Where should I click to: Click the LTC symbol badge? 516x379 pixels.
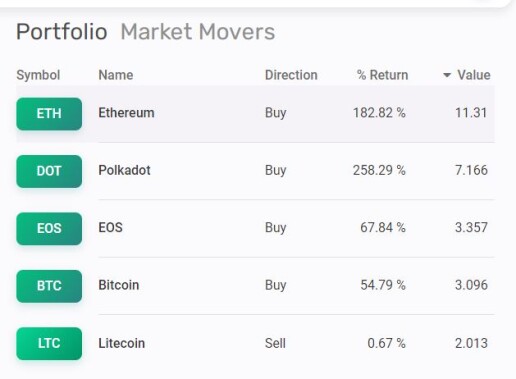click(x=49, y=343)
